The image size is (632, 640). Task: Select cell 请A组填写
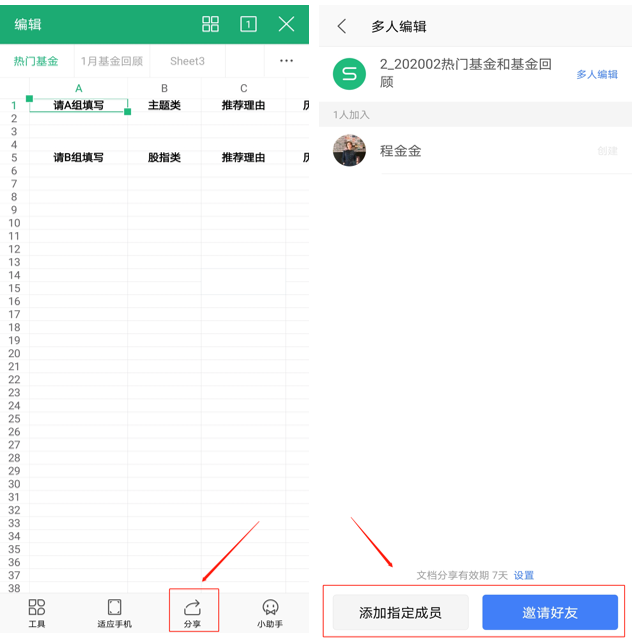click(78, 105)
